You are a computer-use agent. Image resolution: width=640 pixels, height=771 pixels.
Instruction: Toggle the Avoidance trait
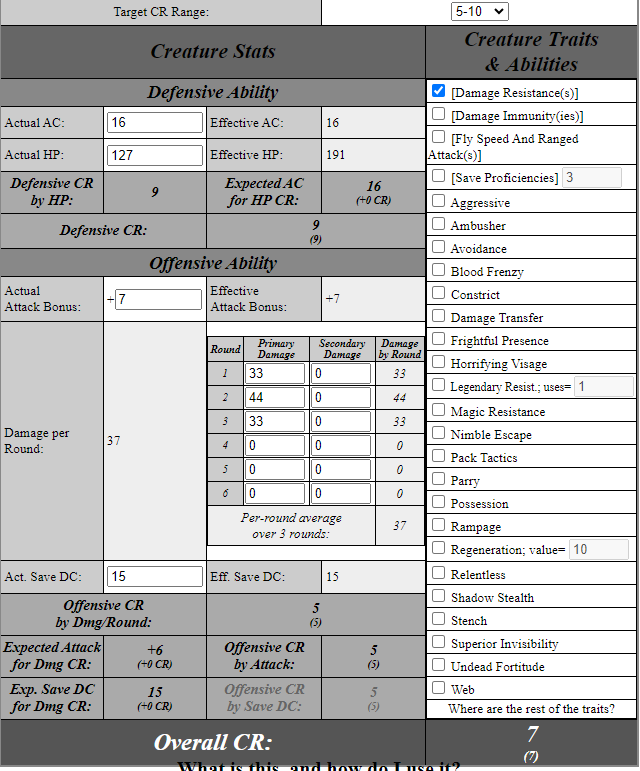click(x=438, y=247)
